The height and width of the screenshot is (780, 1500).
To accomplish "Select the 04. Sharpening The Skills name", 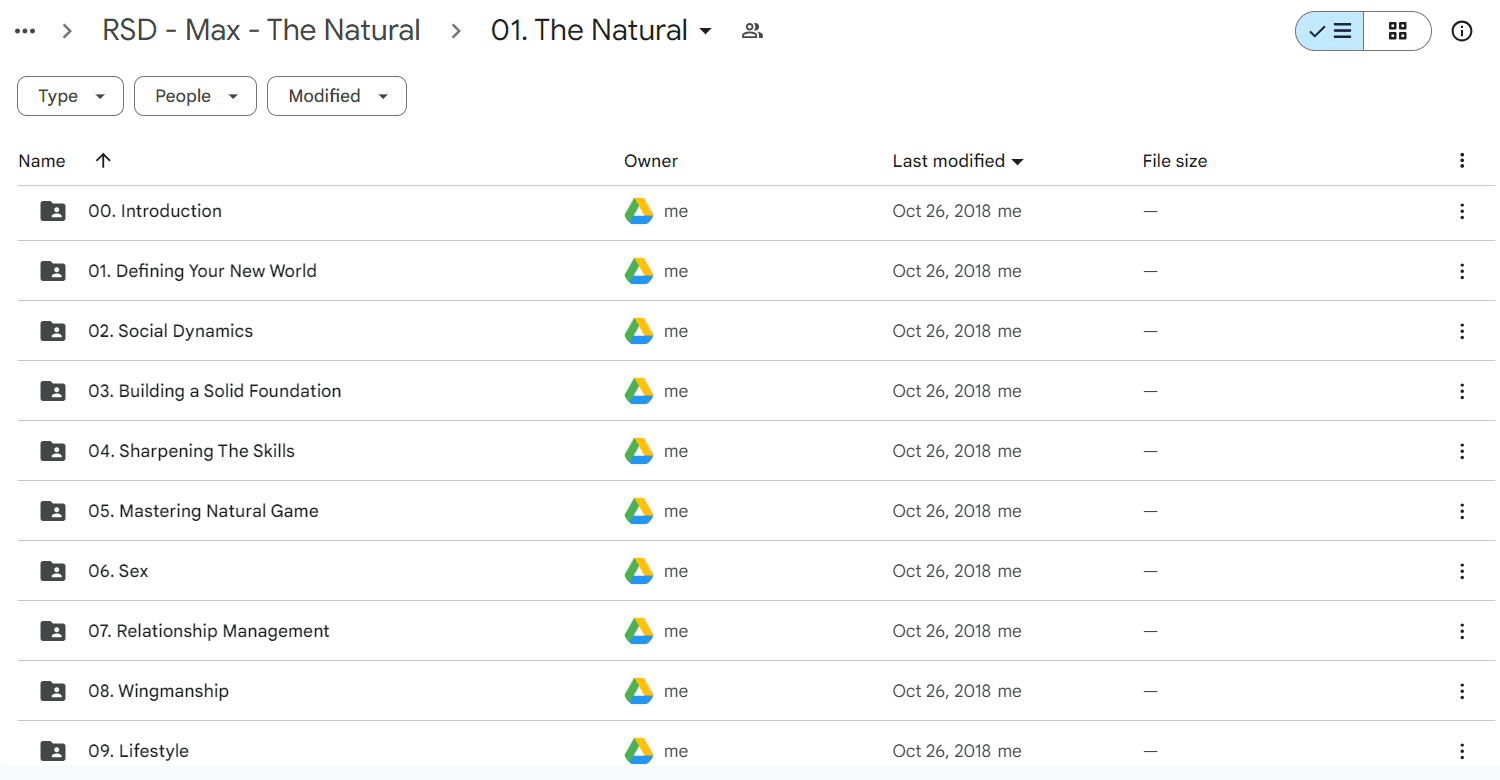I will (x=192, y=451).
